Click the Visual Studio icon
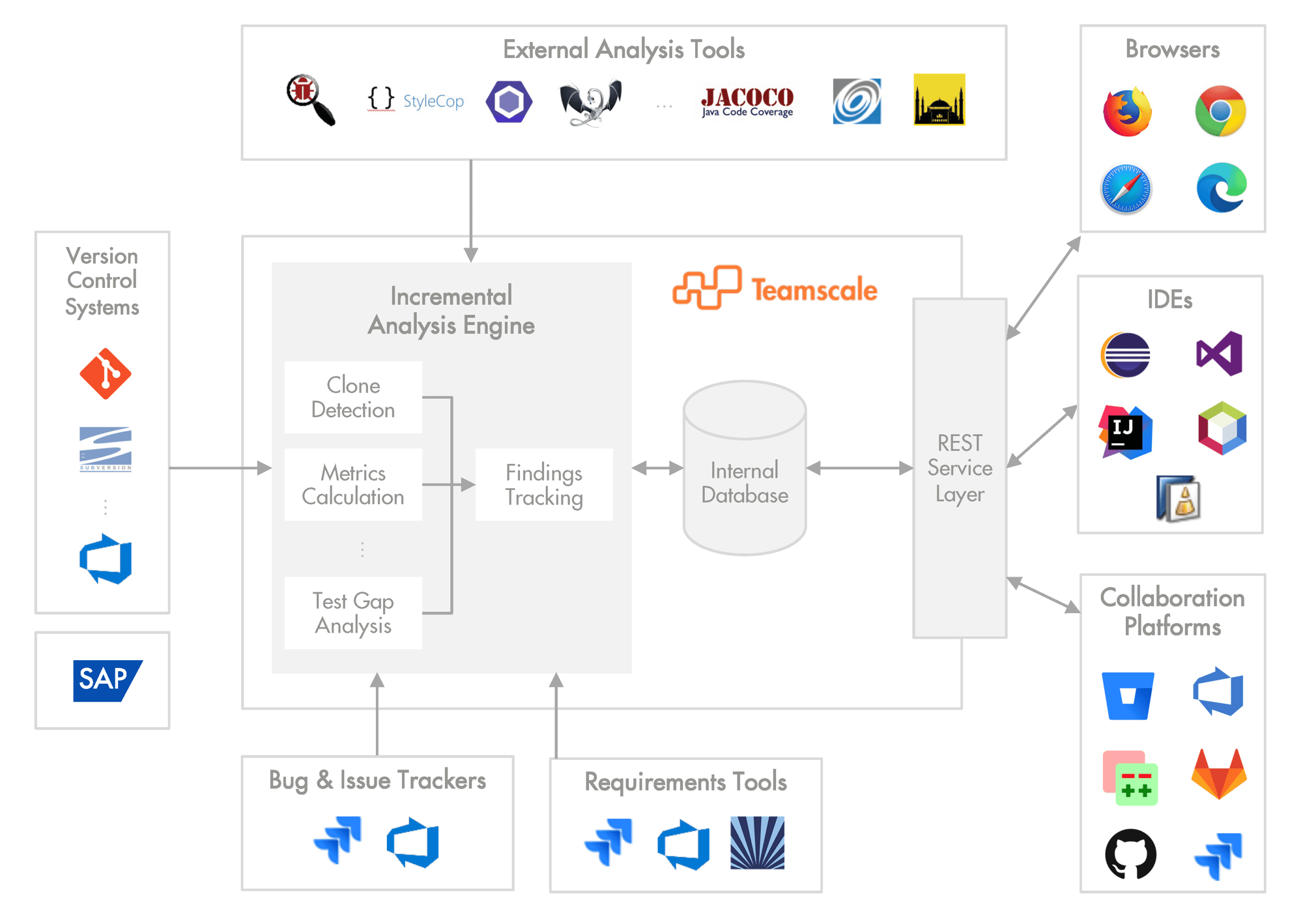The image size is (1303, 924). tap(1220, 354)
